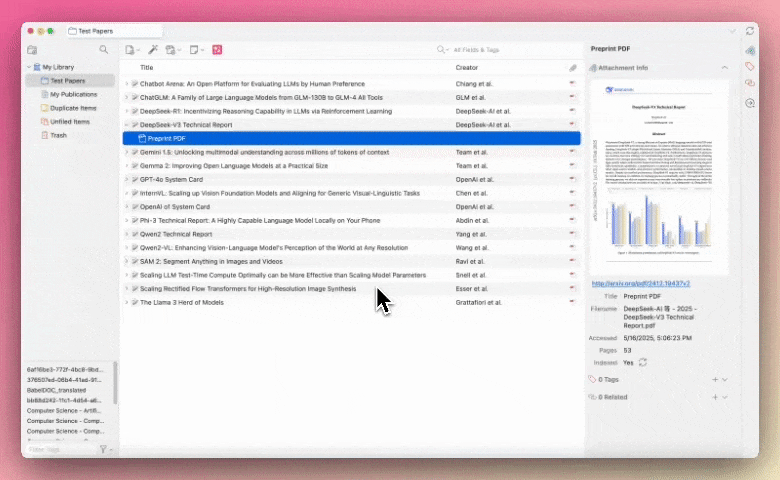This screenshot has height=480, width=780.
Task: Select the OpenAI o1 System Card row
Action: coord(352,207)
